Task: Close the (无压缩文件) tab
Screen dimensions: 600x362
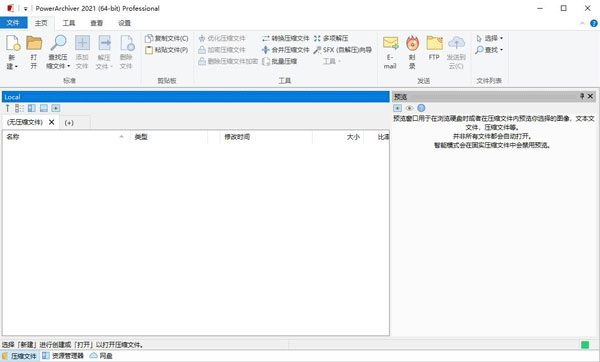Action: (52, 122)
